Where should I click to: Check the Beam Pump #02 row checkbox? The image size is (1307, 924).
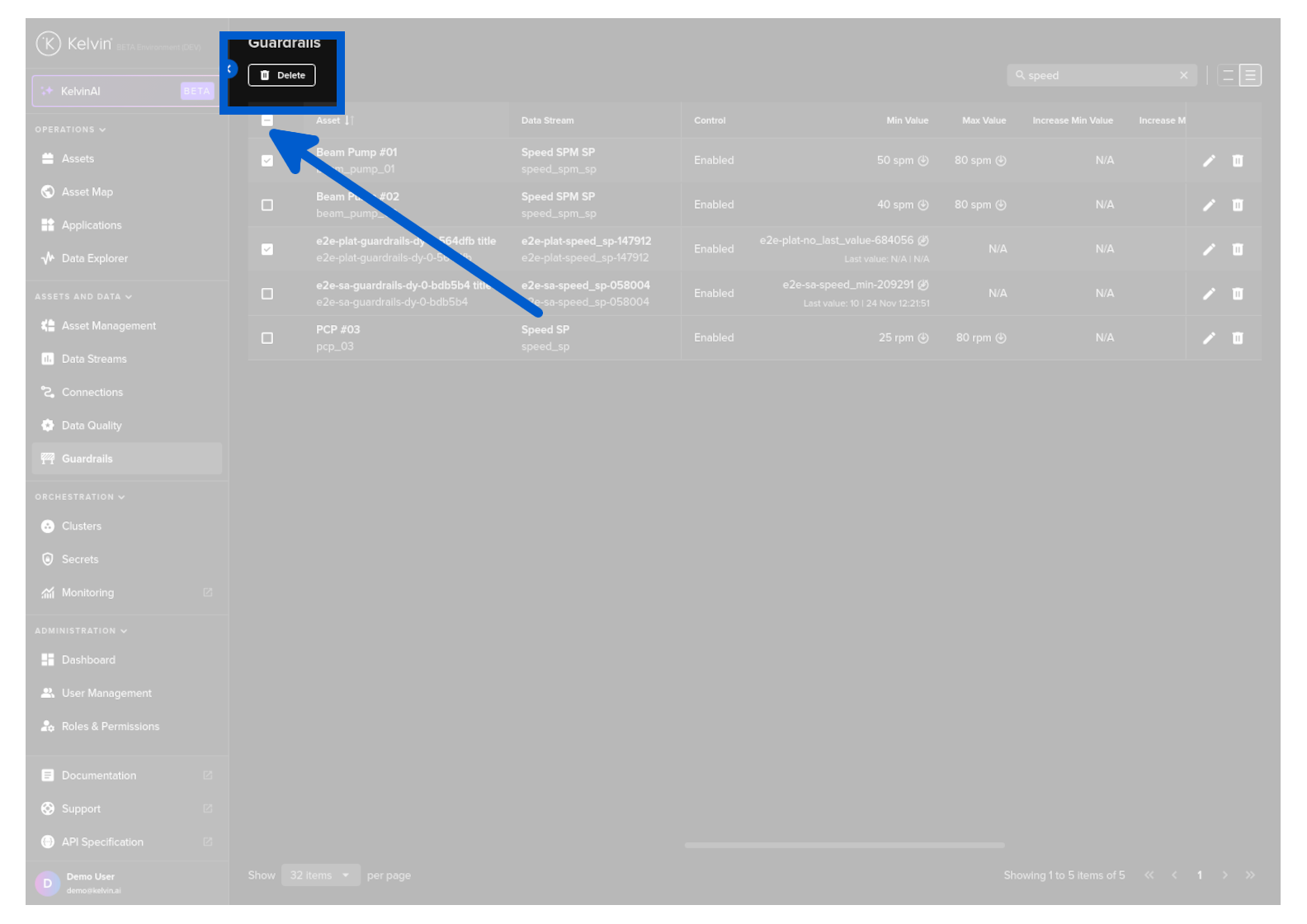coord(267,205)
